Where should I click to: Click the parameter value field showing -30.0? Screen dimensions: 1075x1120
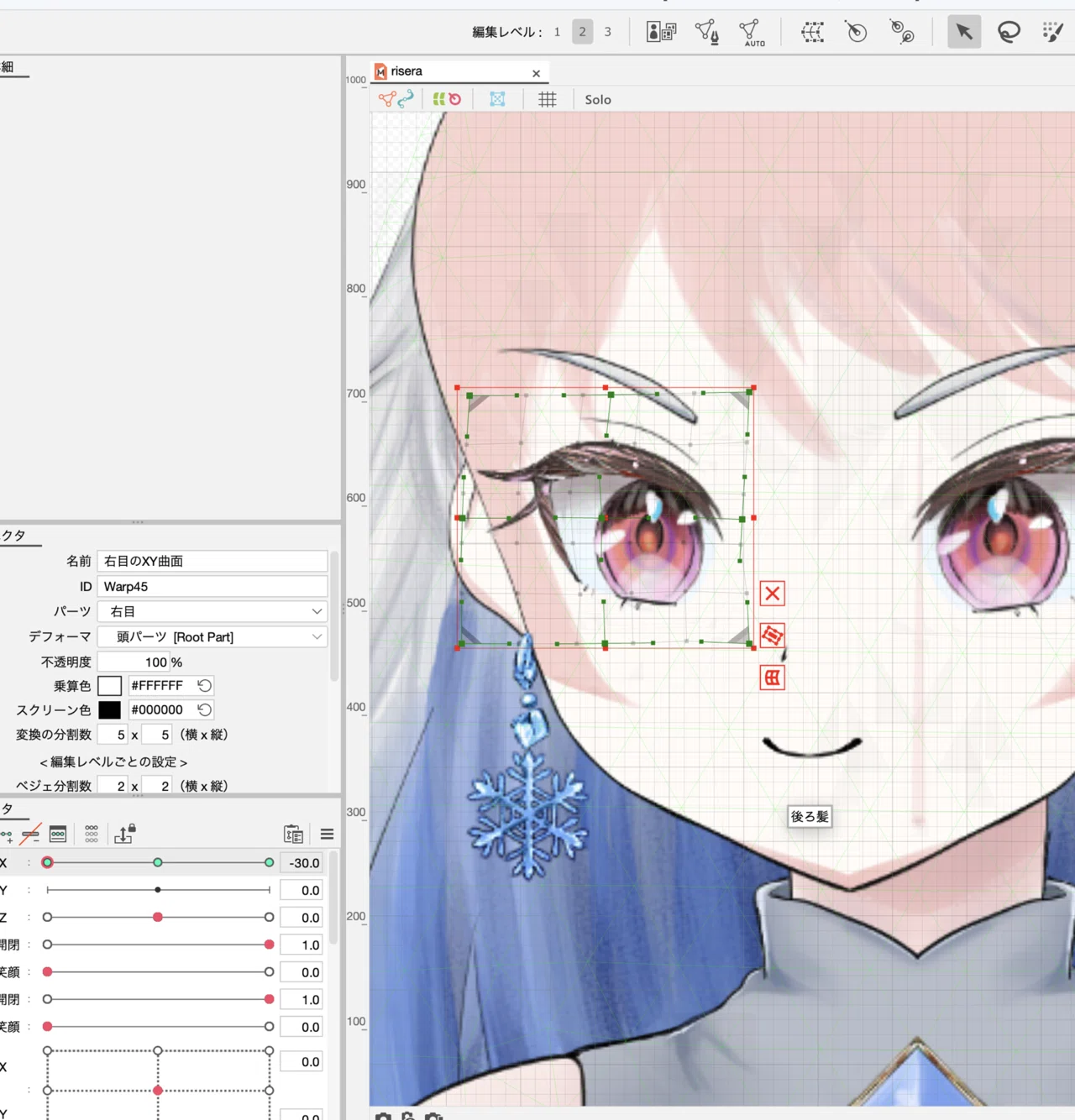coord(302,862)
